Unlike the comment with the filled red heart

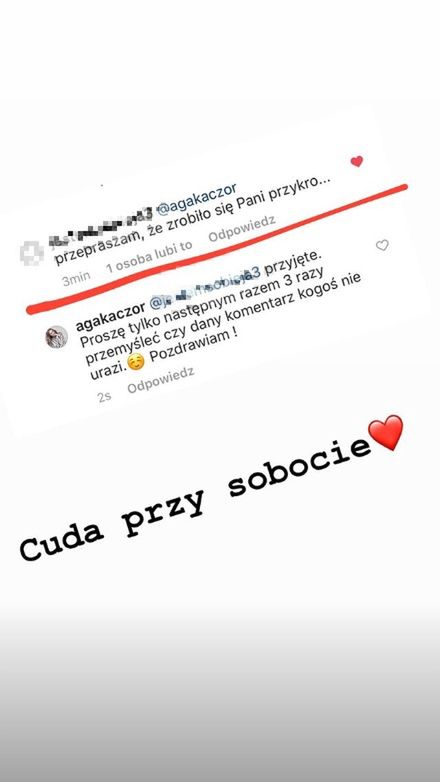click(x=356, y=161)
